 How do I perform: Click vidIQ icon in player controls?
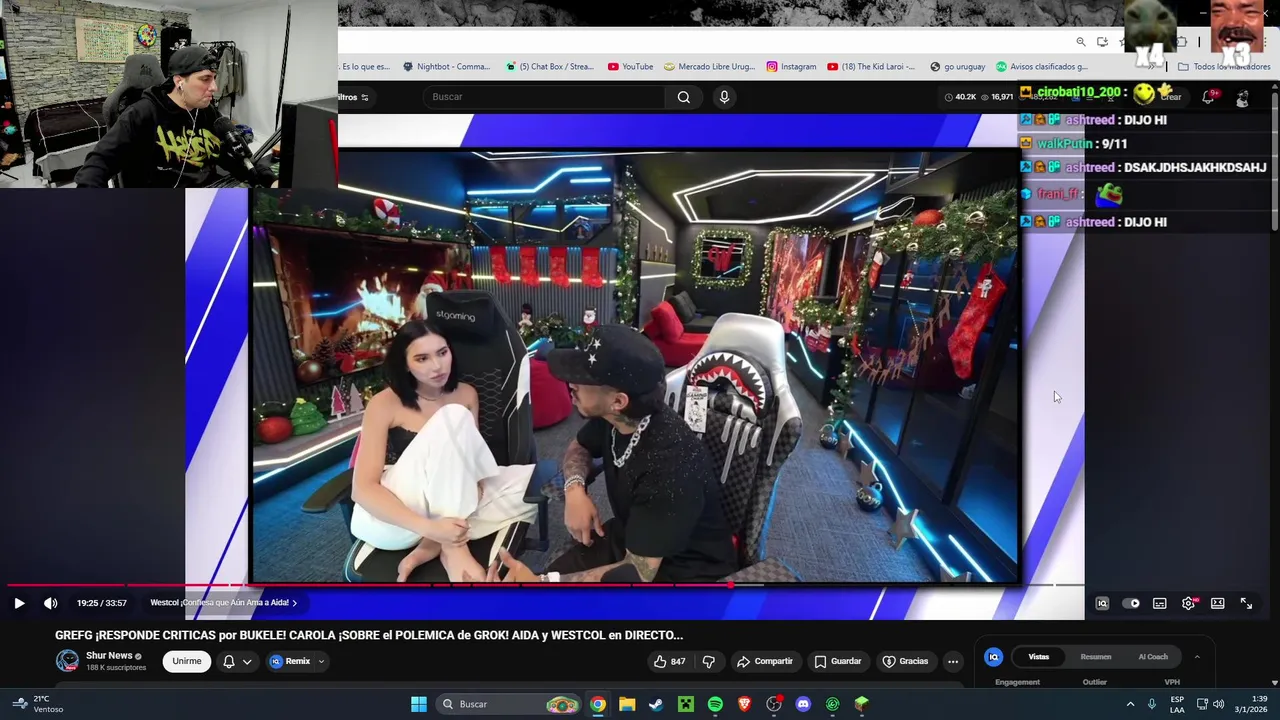(x=1102, y=603)
